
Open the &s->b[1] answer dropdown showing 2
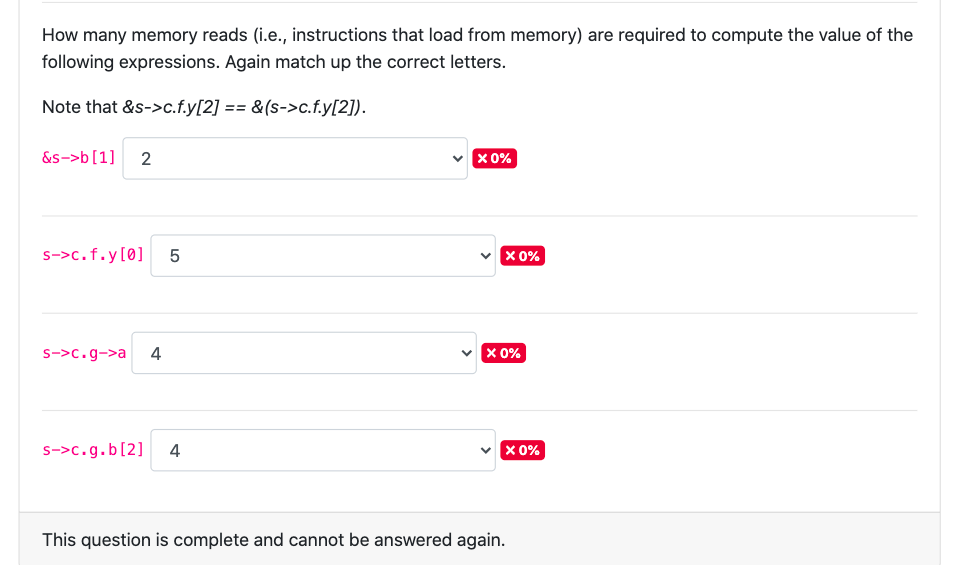pos(295,158)
